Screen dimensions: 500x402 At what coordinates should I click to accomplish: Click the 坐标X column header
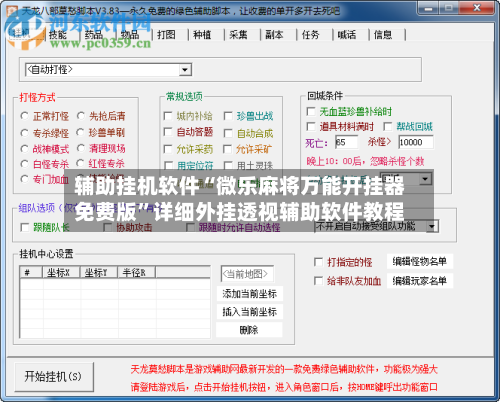tap(61, 272)
